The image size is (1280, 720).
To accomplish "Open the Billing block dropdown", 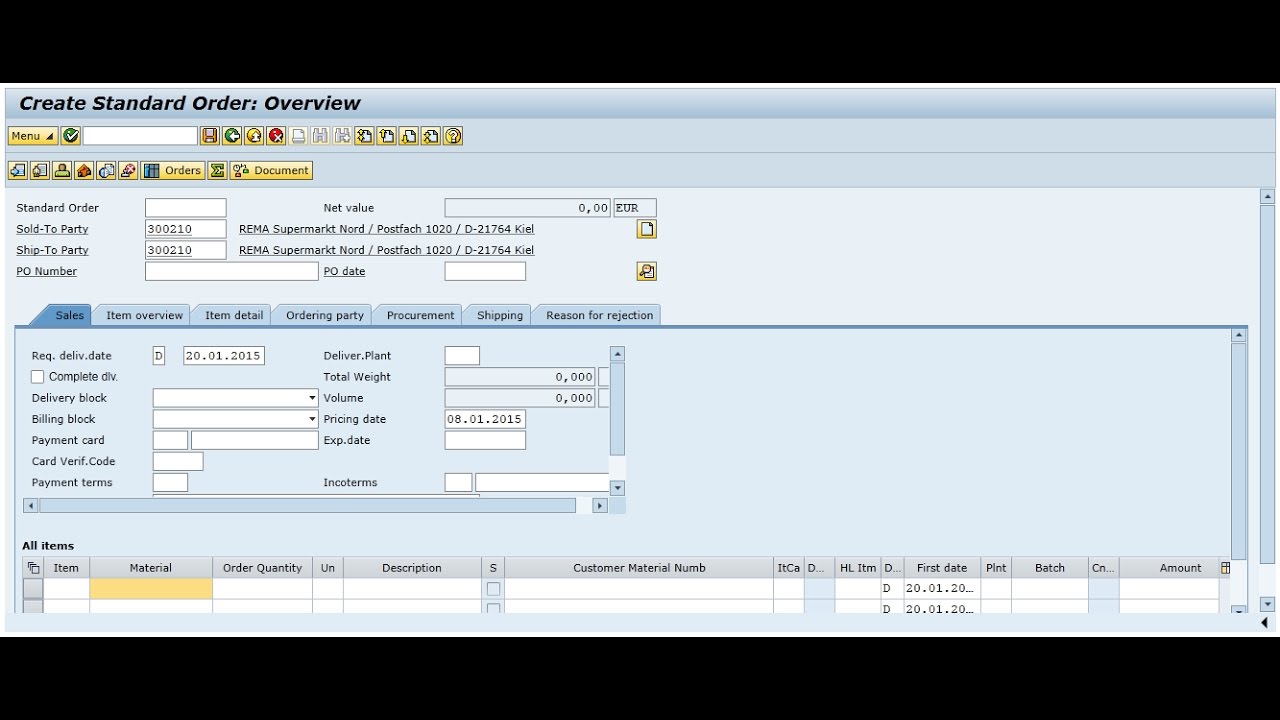I will (x=312, y=419).
